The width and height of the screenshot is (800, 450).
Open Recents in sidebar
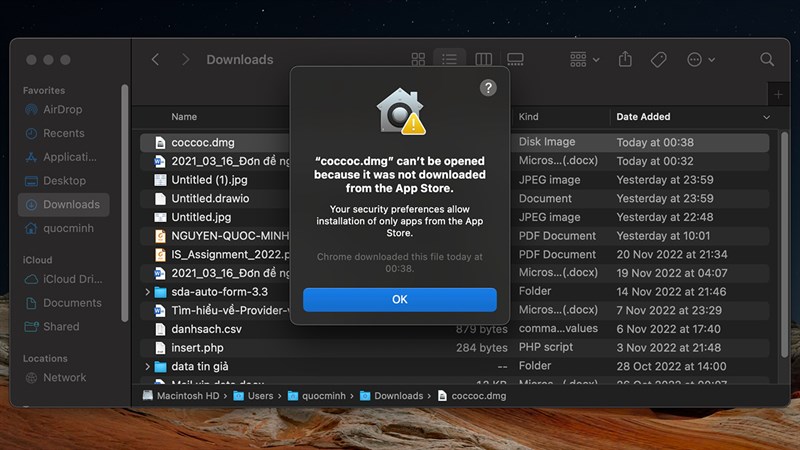click(x=63, y=133)
